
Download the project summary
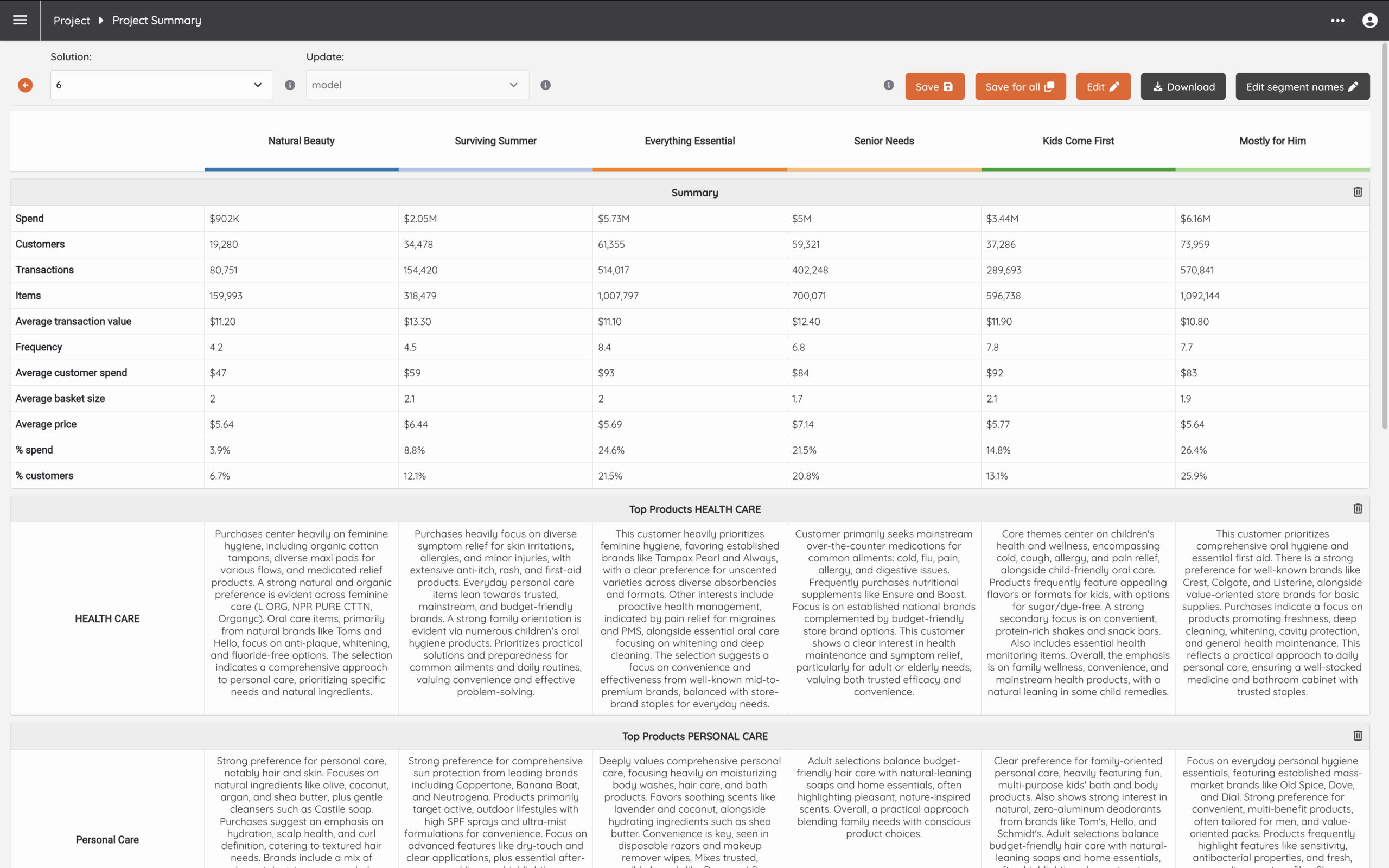tap(1183, 86)
